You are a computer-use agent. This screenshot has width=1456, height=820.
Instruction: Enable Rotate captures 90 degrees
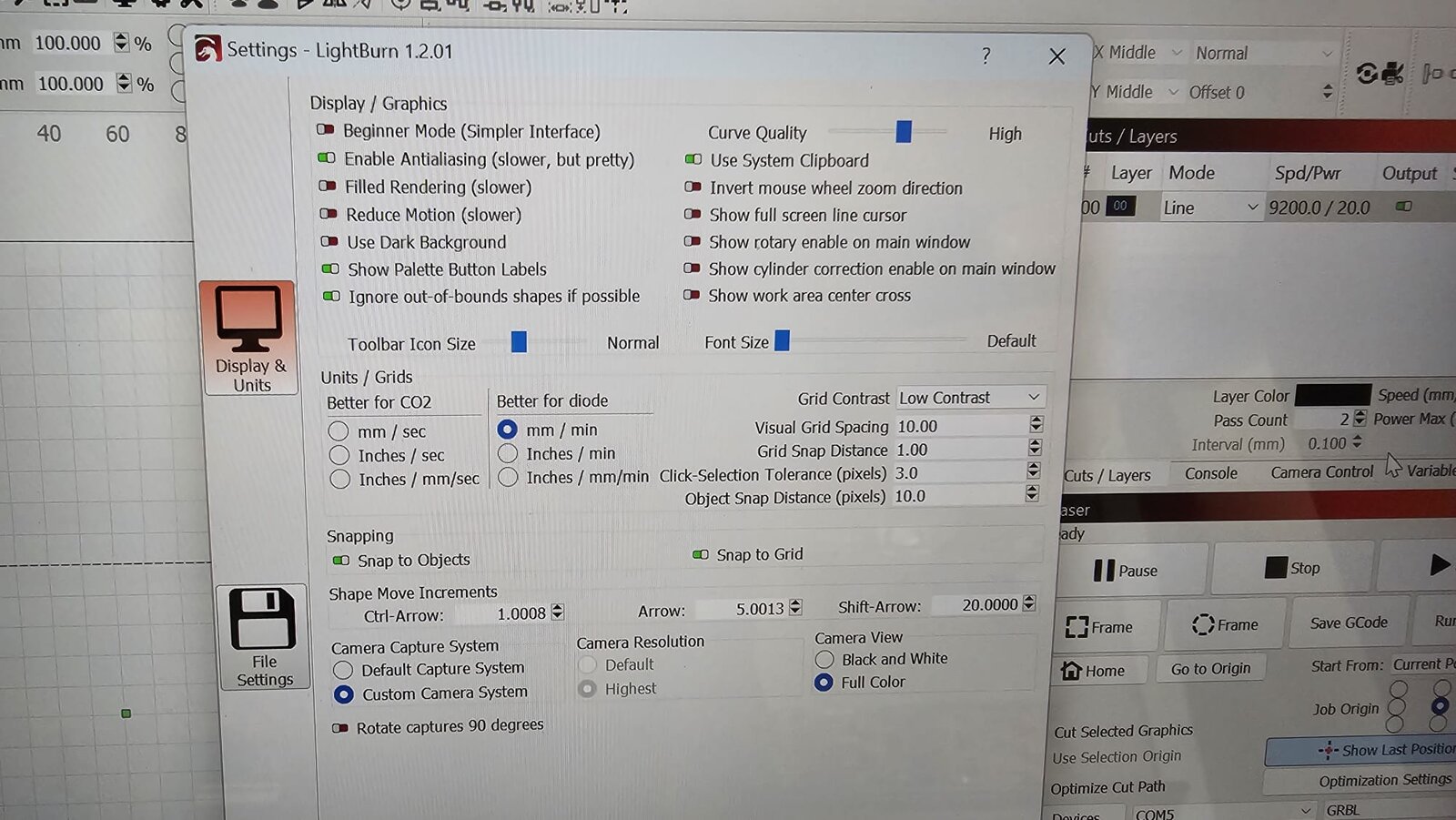(x=339, y=728)
